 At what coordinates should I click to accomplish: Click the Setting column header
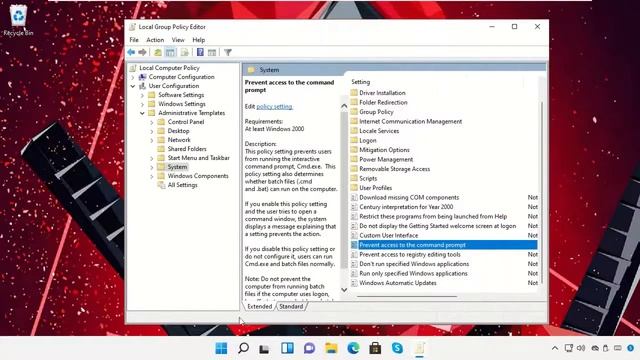361,82
